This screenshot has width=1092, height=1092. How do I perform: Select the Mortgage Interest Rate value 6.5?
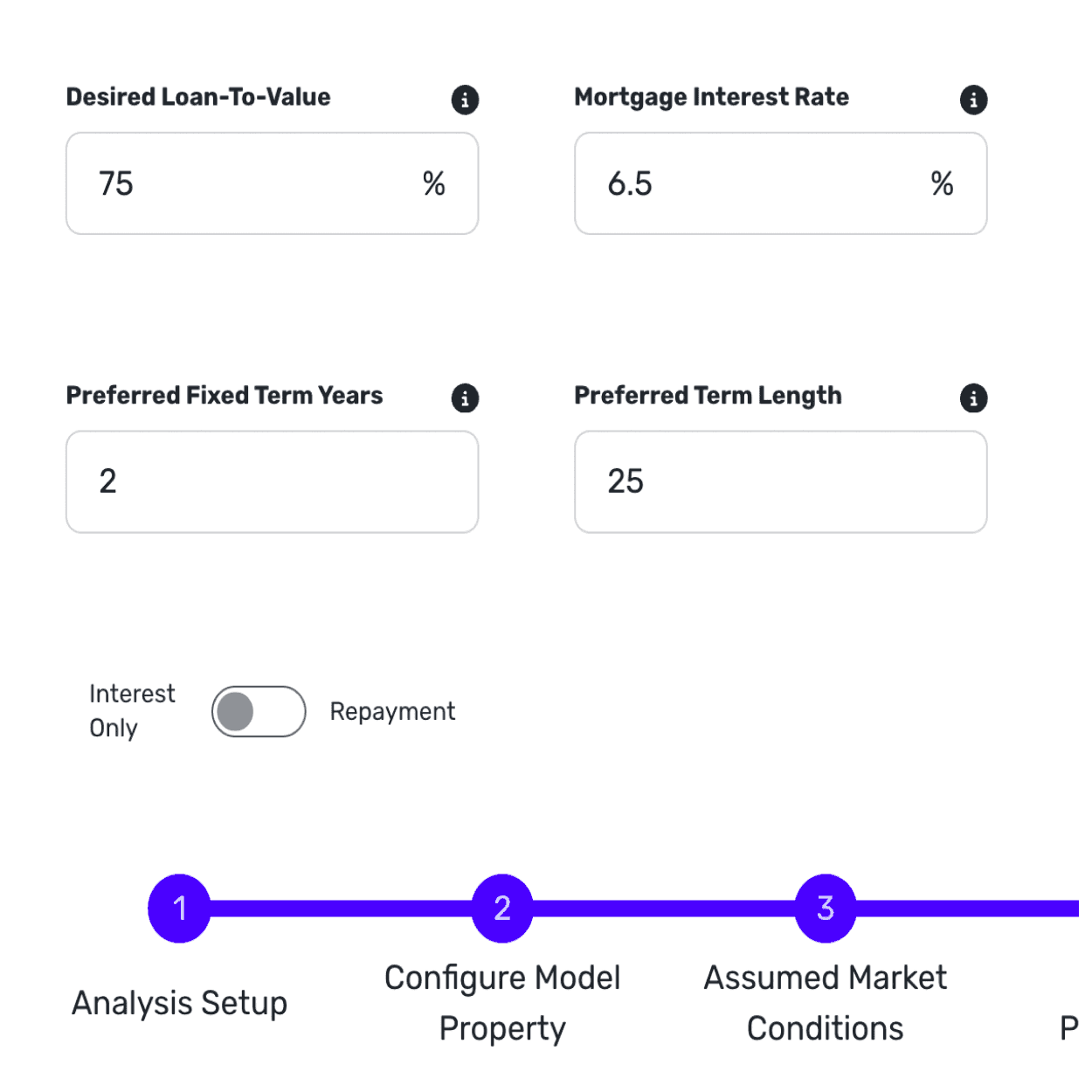click(631, 183)
